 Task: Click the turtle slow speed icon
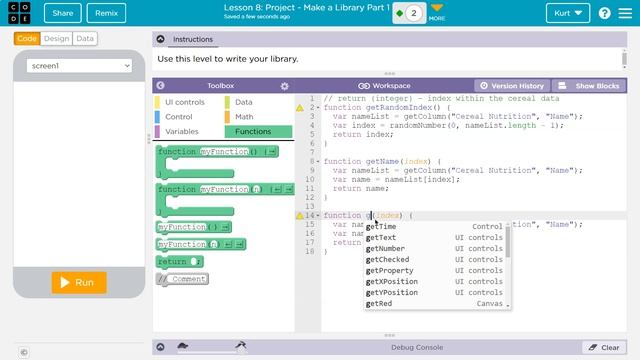pos(182,346)
